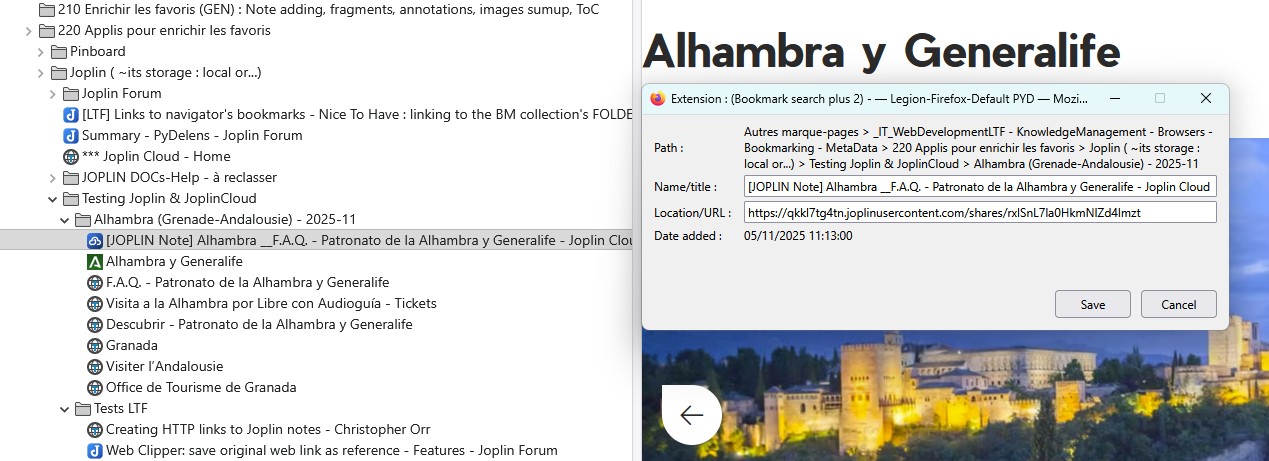Image resolution: width=1269 pixels, height=461 pixels.
Task: Click the Cancel button in dialog
Action: [1179, 304]
